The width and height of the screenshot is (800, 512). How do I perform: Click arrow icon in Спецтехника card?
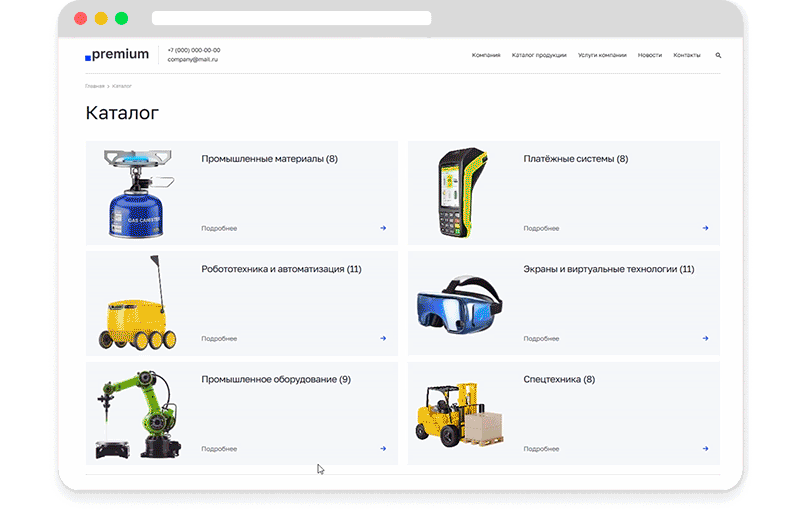[x=705, y=449]
